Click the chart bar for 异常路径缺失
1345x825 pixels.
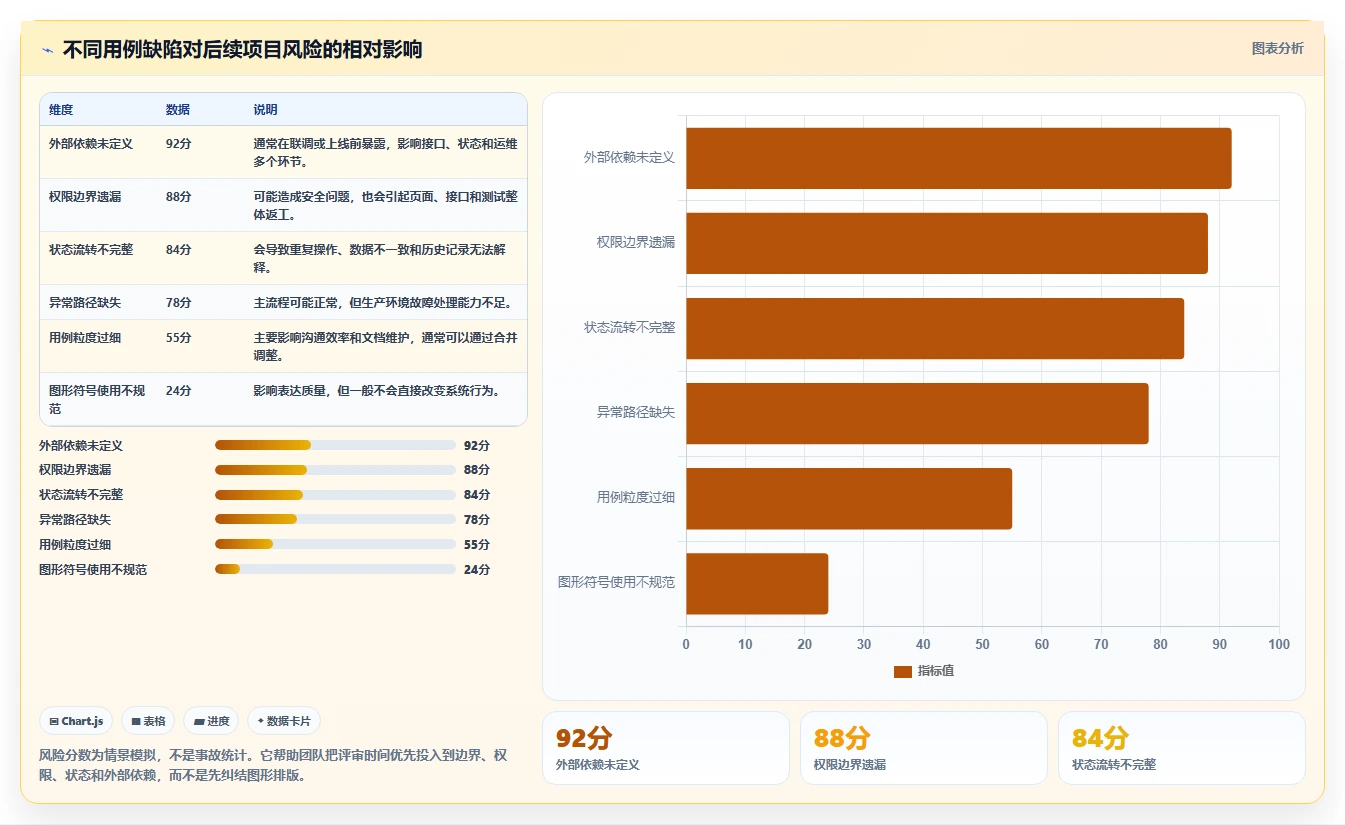click(917, 413)
